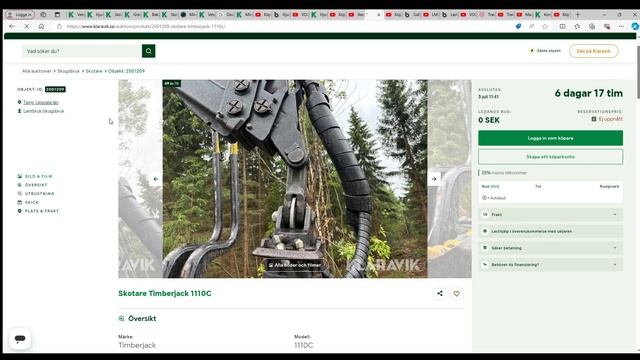The height and width of the screenshot is (360, 640).
Task: Expand 'Behöver du finansiering?' section
Action: (550, 264)
